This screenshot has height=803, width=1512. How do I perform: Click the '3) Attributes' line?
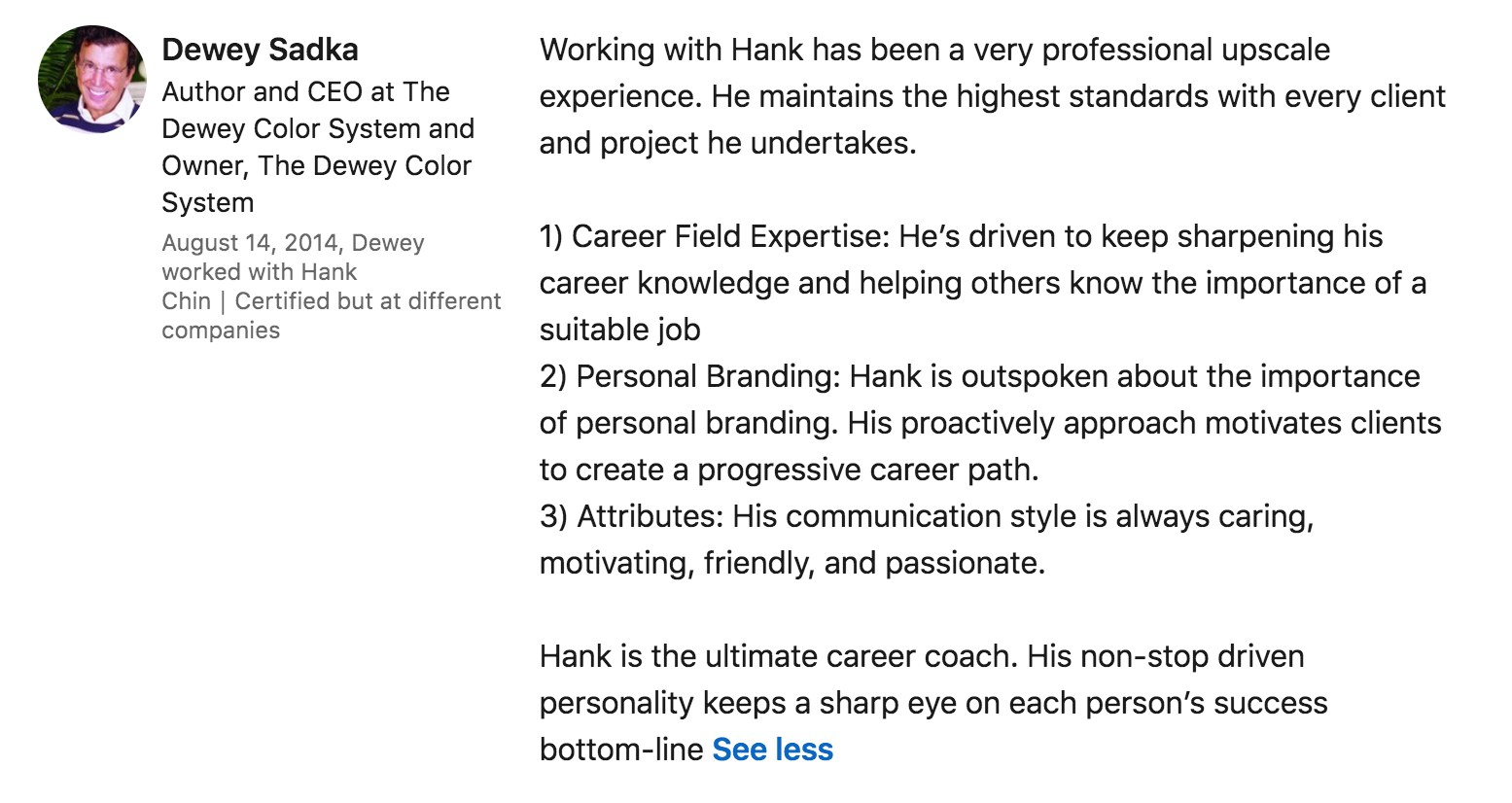[x=927, y=516]
